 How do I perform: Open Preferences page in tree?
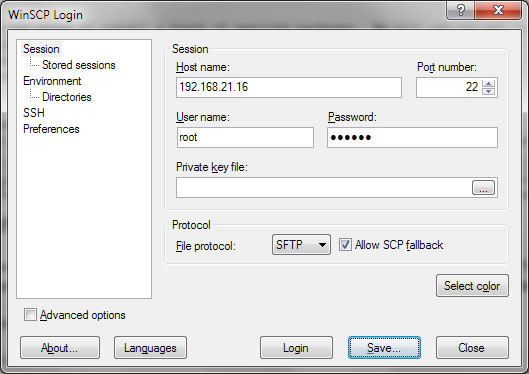(x=51, y=129)
